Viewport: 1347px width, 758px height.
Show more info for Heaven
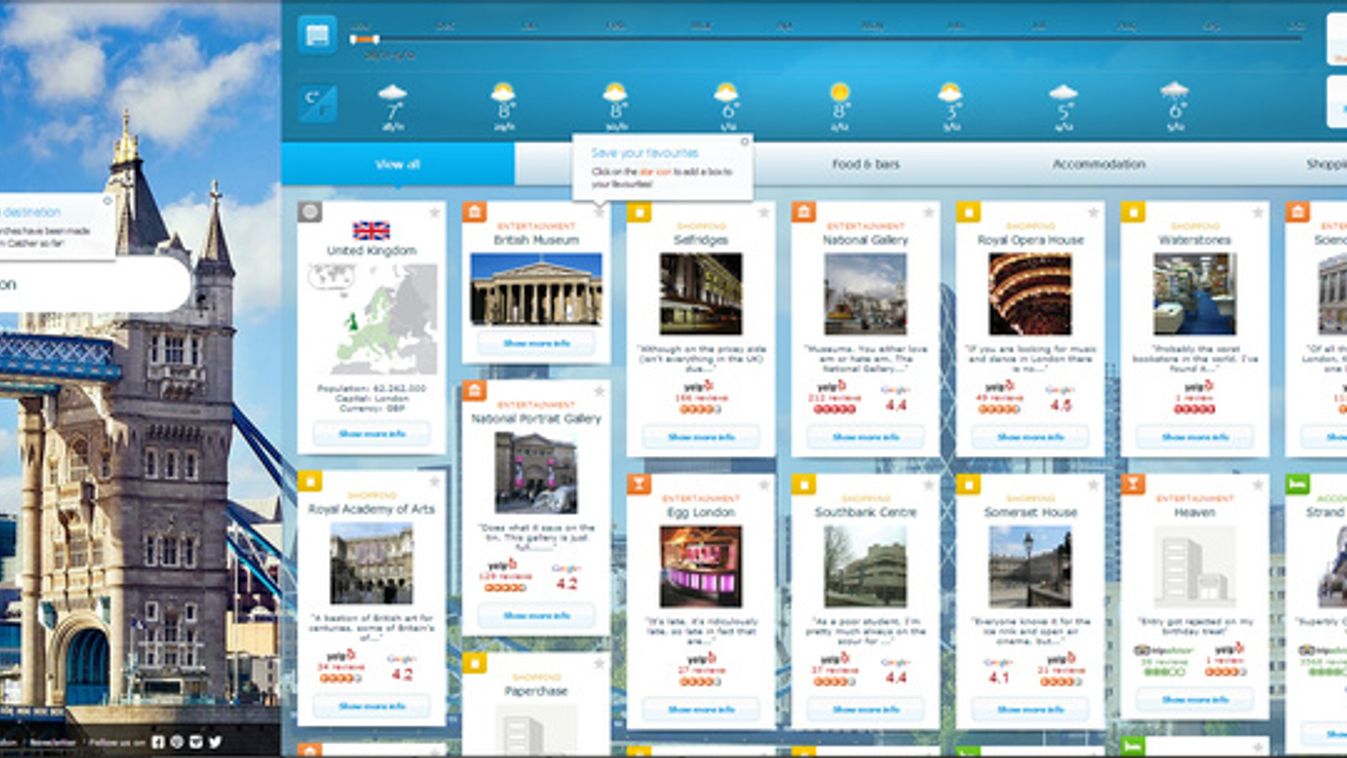point(1194,699)
